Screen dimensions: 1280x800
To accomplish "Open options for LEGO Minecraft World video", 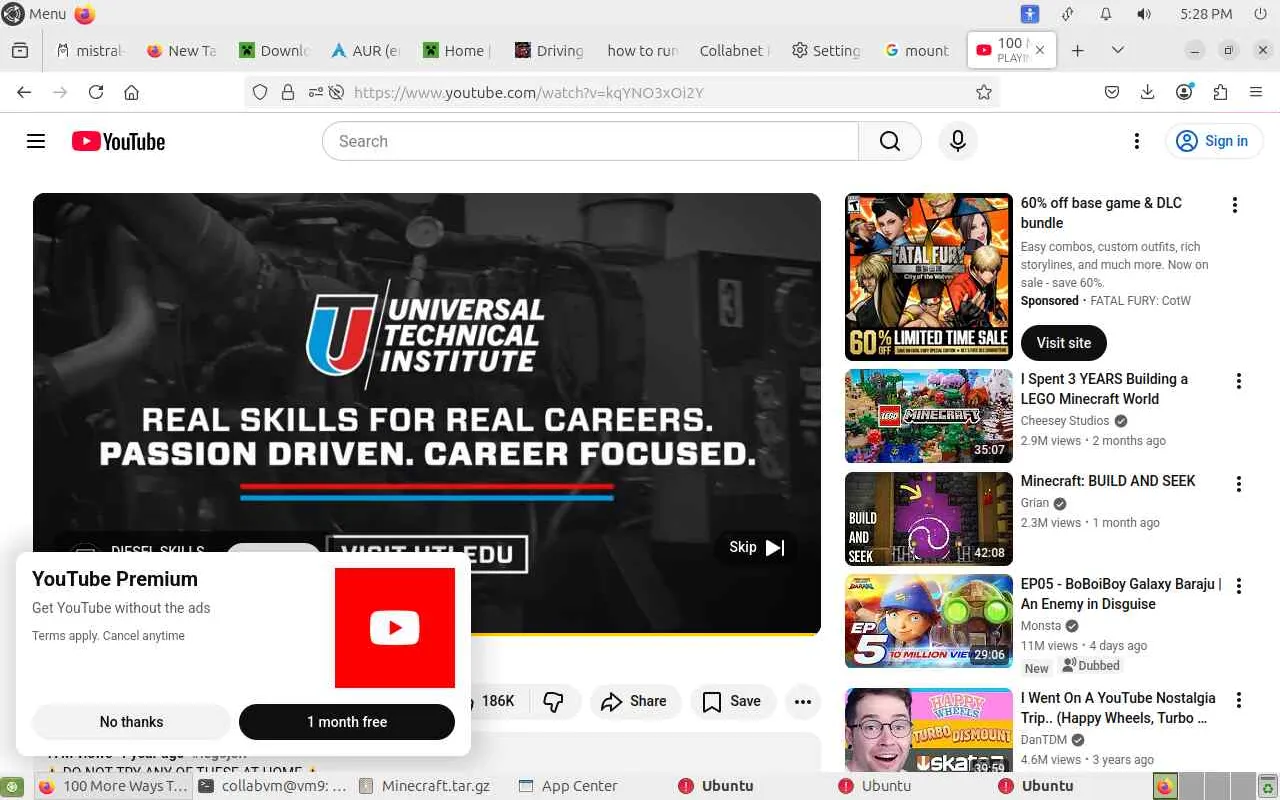I will 1239,381.
